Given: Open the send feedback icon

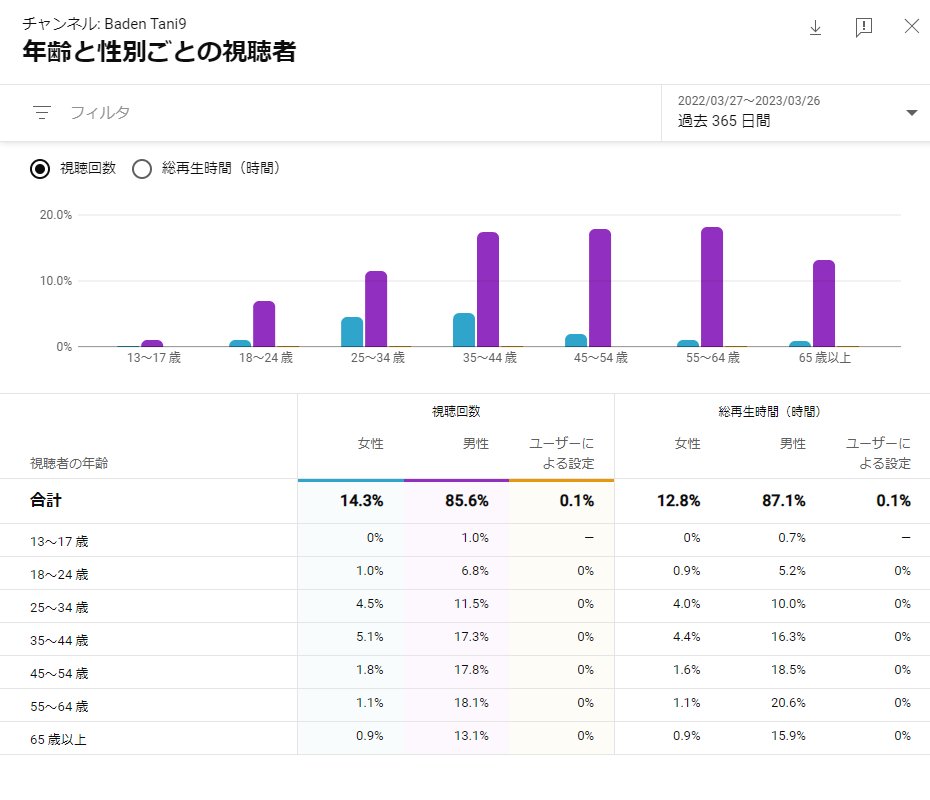Looking at the screenshot, I should (864, 27).
